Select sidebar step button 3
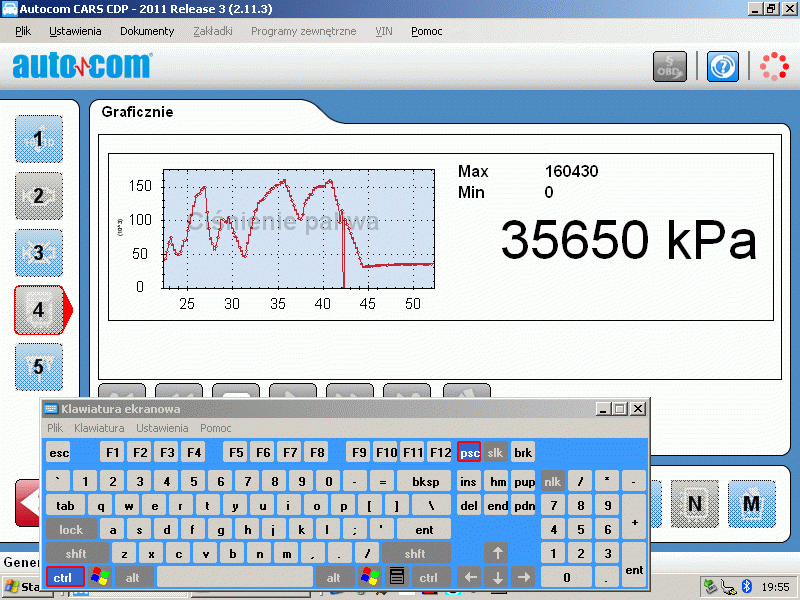 coord(39,253)
